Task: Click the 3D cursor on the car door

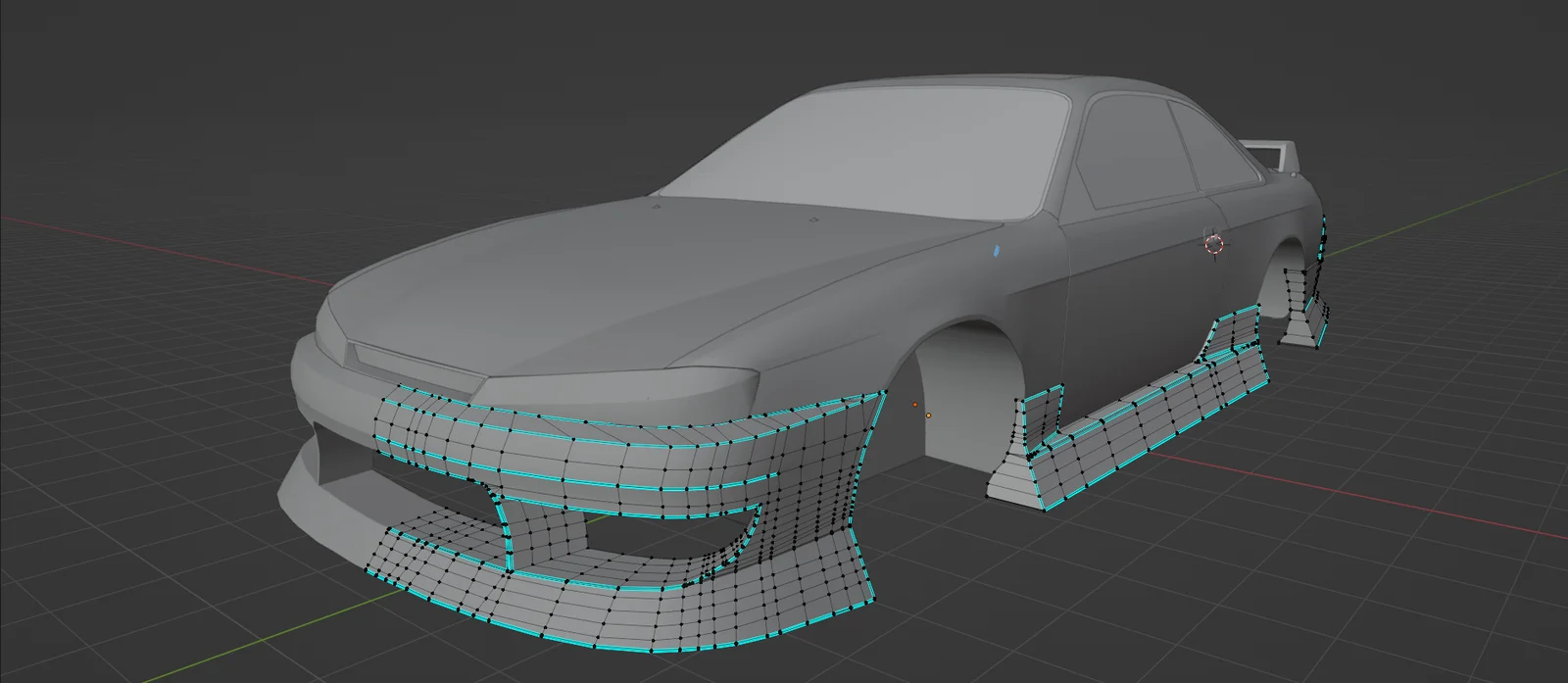Action: pyautogui.click(x=1214, y=243)
